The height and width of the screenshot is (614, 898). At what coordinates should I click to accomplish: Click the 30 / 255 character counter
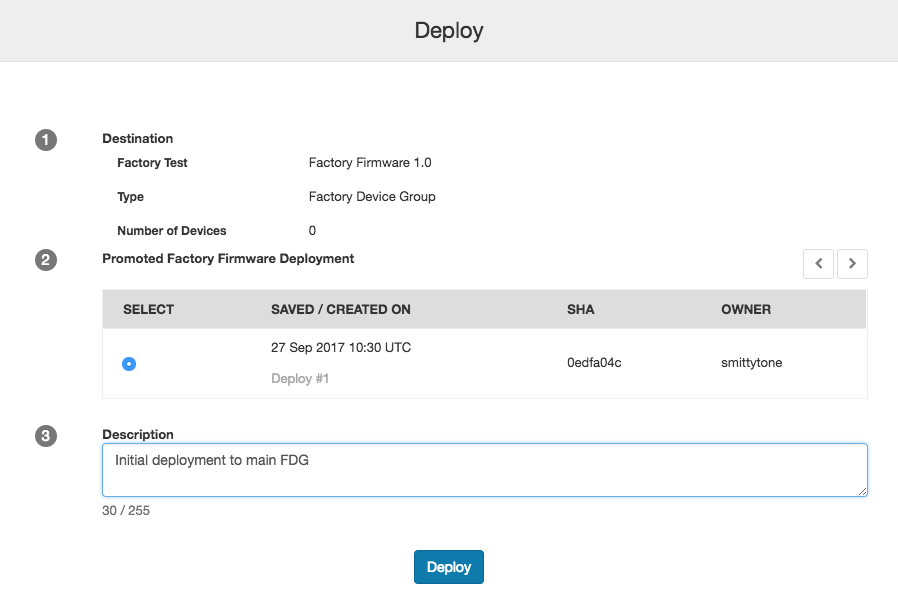(x=125, y=510)
